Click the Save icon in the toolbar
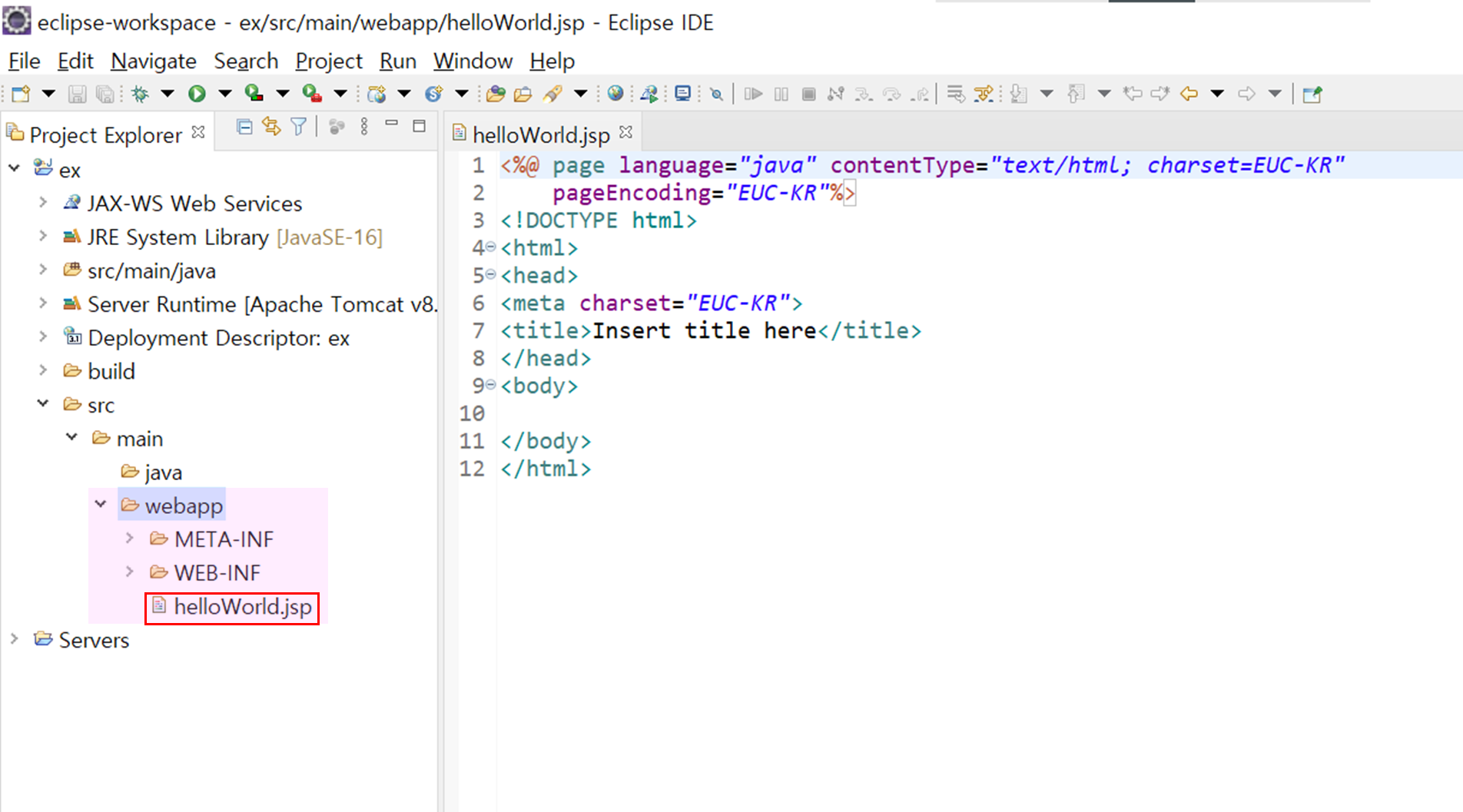The image size is (1463, 812). click(x=77, y=94)
